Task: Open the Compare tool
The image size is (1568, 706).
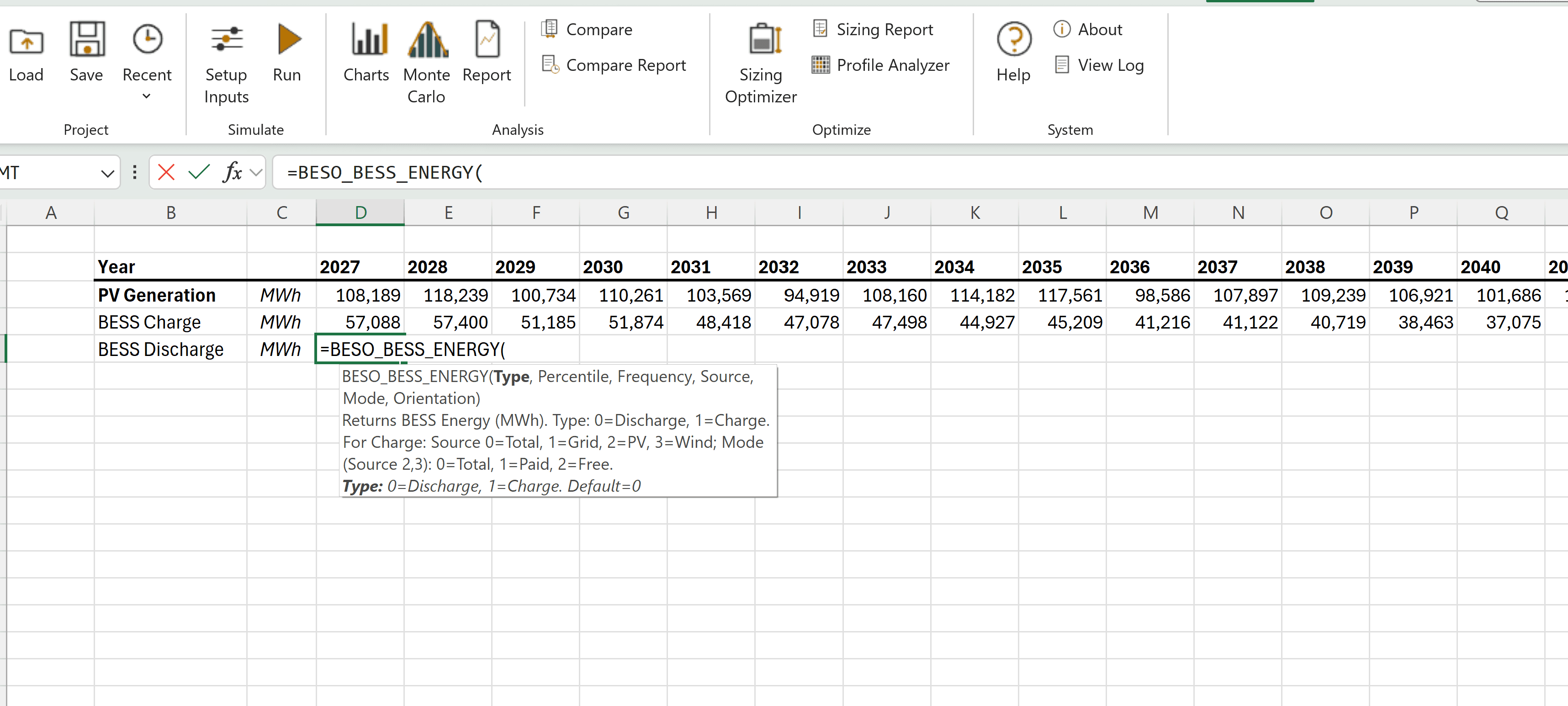Action: tap(586, 29)
